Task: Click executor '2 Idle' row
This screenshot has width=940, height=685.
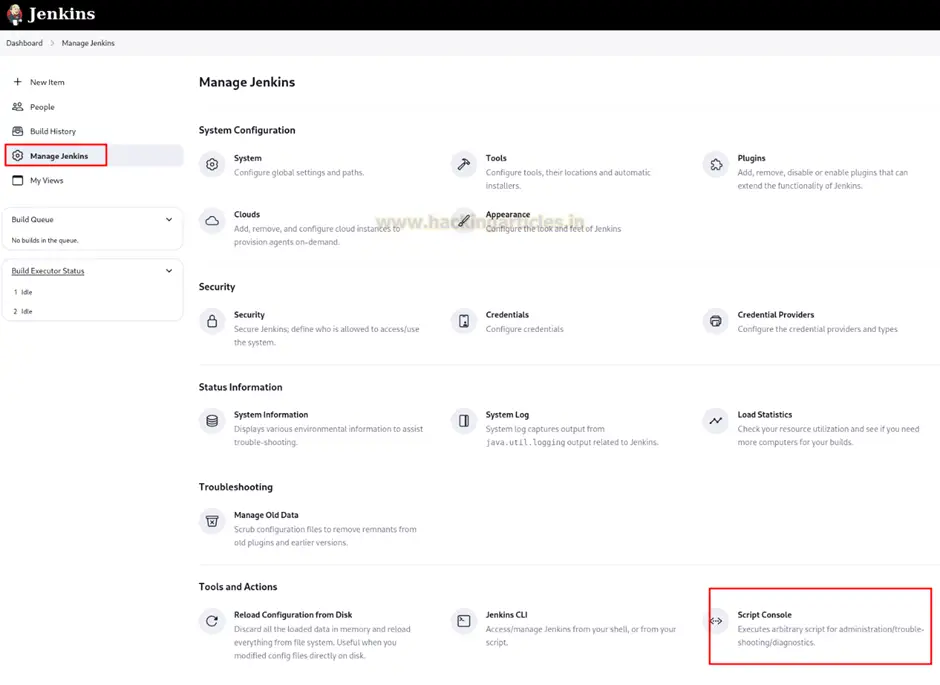Action: pos(23,312)
